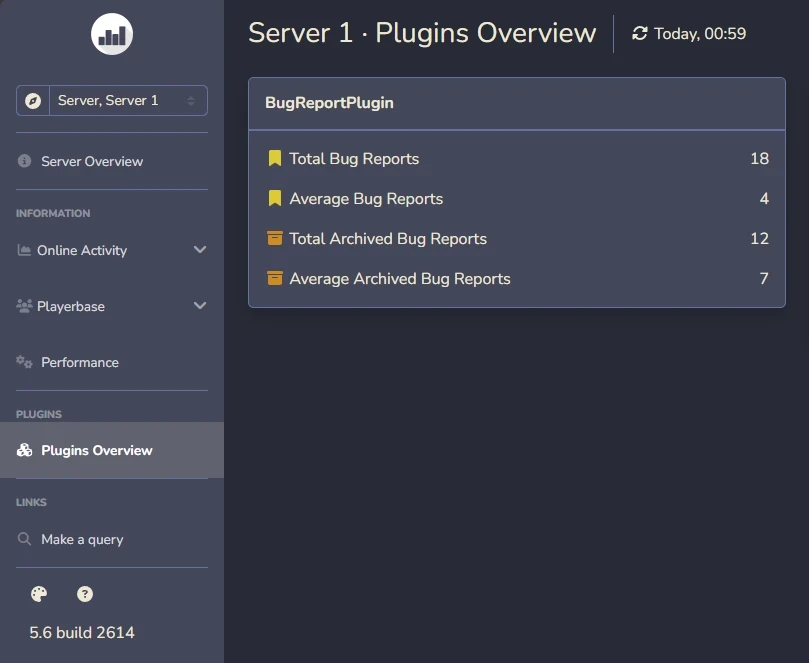This screenshot has width=809, height=663.
Task: Click the plugins icon beside Plugins Overview
Action: 24,450
